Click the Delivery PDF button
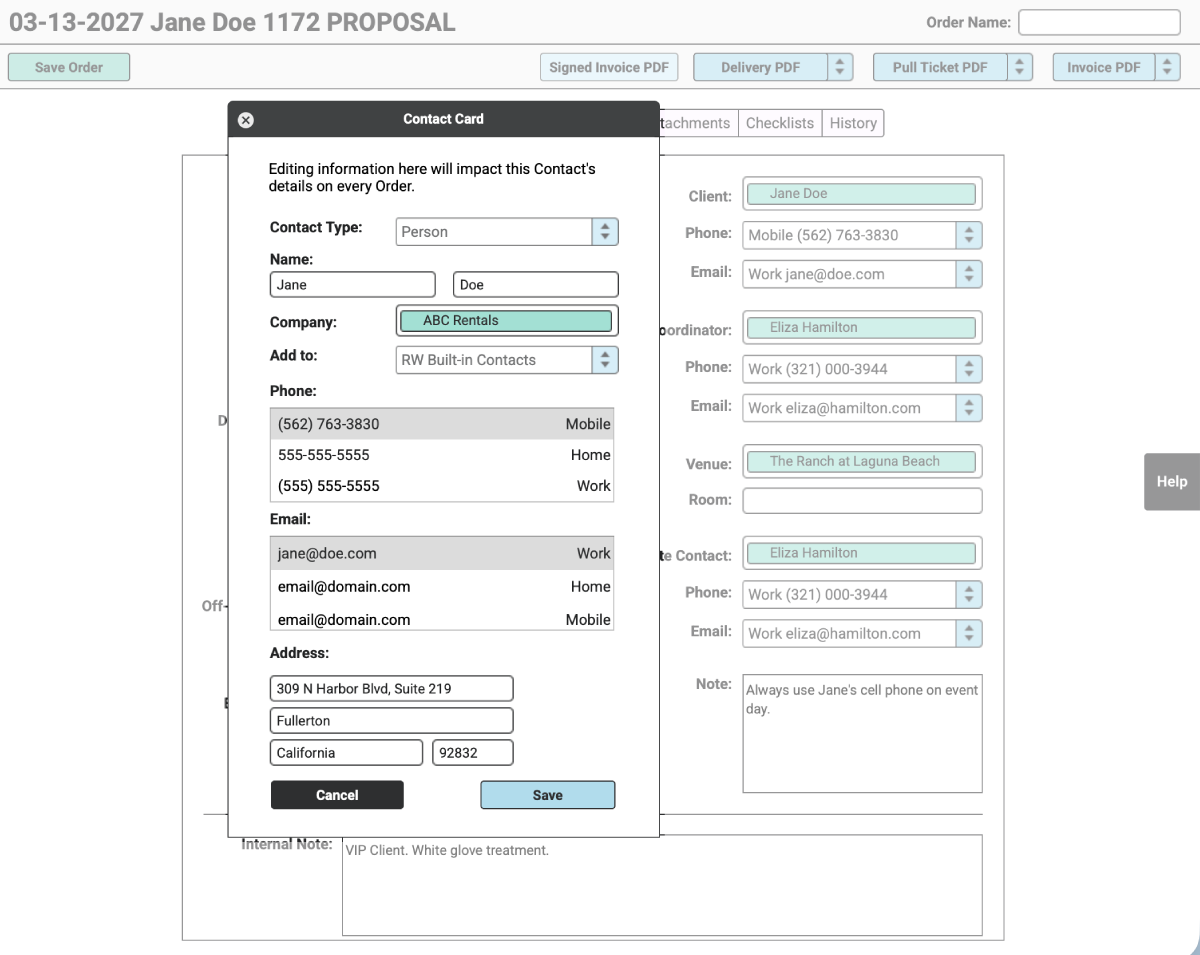Image resolution: width=1200 pixels, height=955 pixels. coord(760,67)
